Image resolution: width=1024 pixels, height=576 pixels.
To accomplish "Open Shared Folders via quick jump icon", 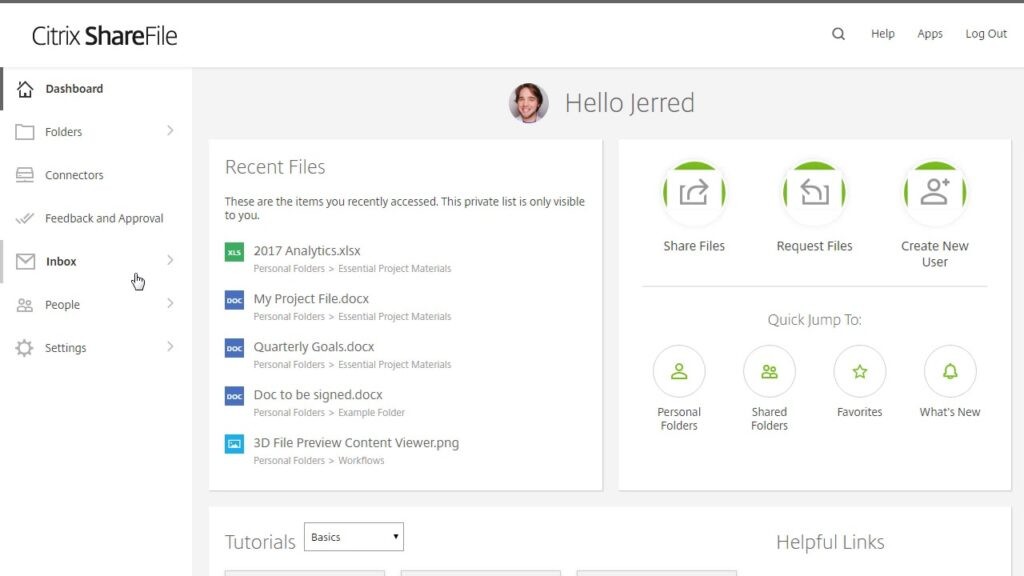I will [x=769, y=371].
